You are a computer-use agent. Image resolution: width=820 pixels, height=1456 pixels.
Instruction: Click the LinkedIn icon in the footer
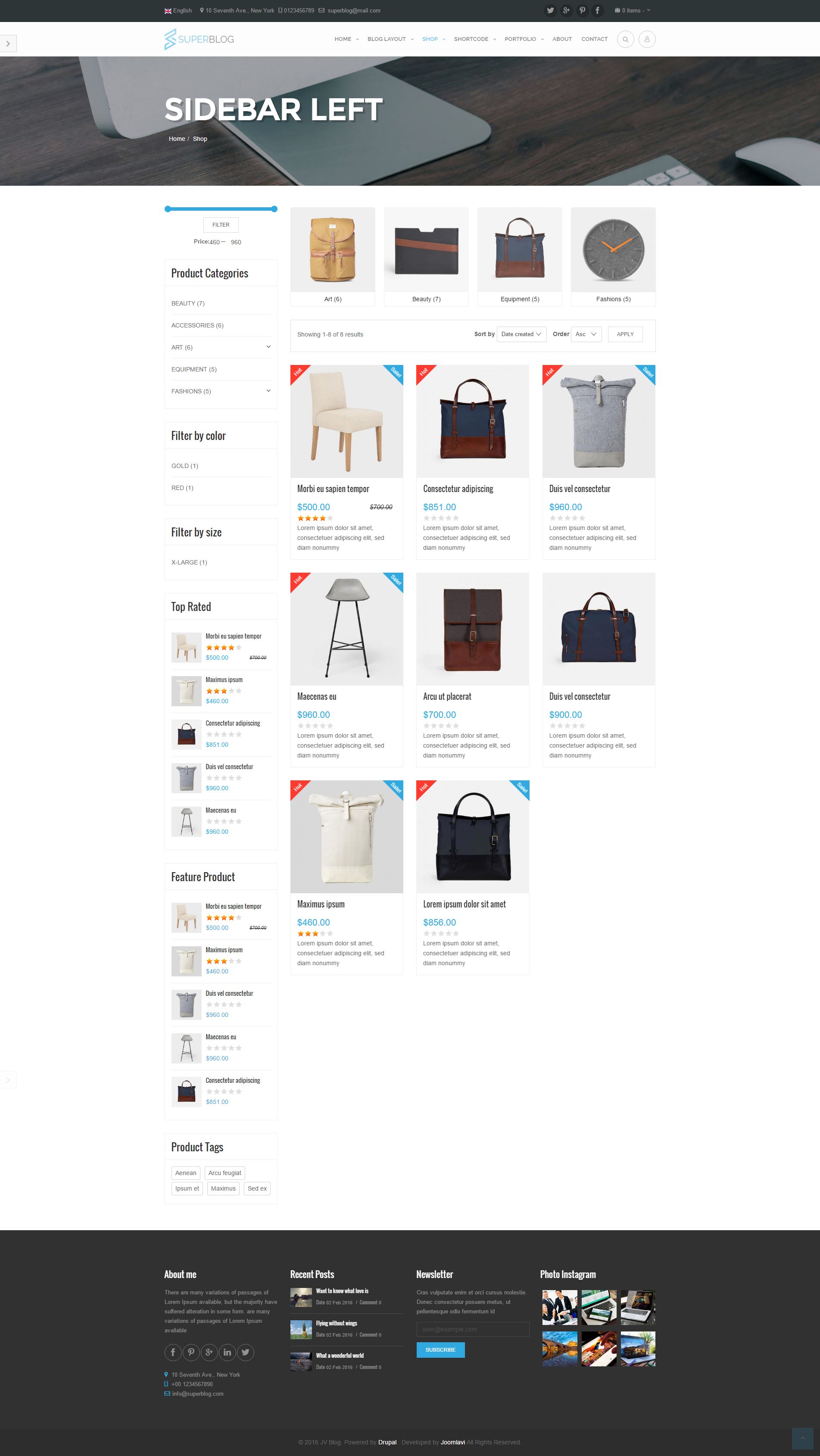click(227, 1352)
